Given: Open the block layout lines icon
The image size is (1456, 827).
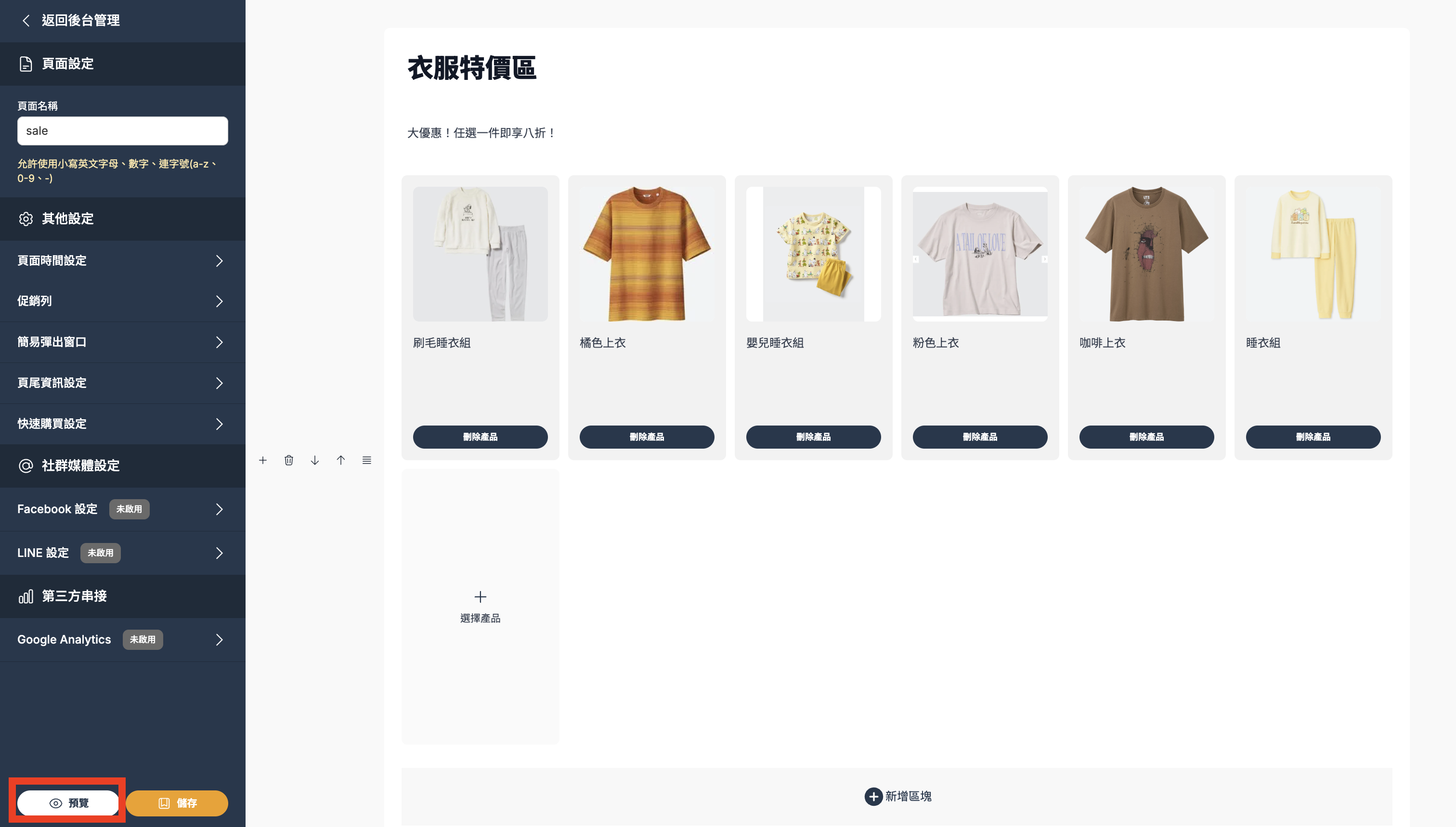Looking at the screenshot, I should coord(367,460).
